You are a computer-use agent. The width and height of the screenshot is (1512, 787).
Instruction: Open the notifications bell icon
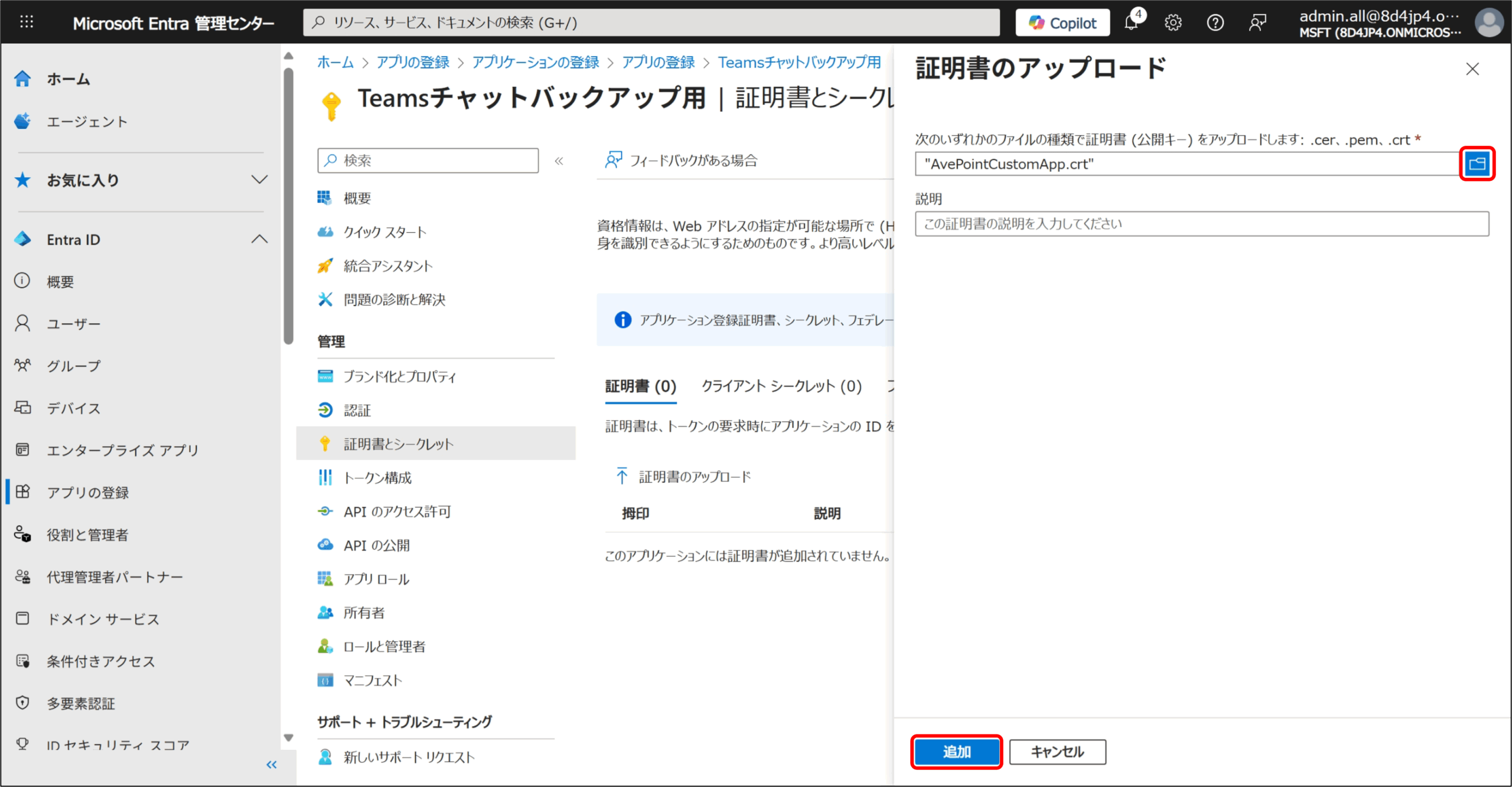(1131, 23)
